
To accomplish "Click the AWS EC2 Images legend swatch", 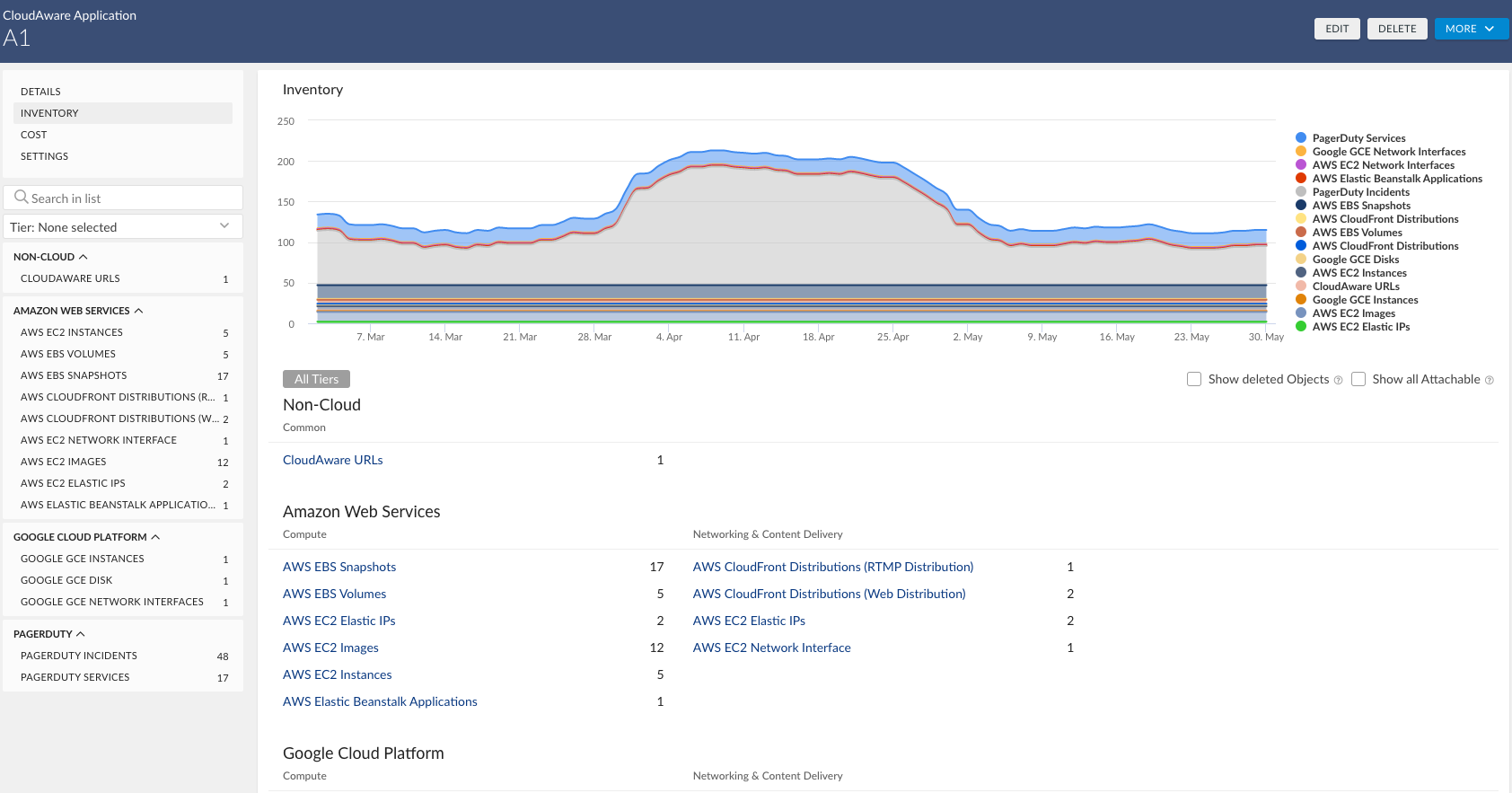I will (1301, 313).
